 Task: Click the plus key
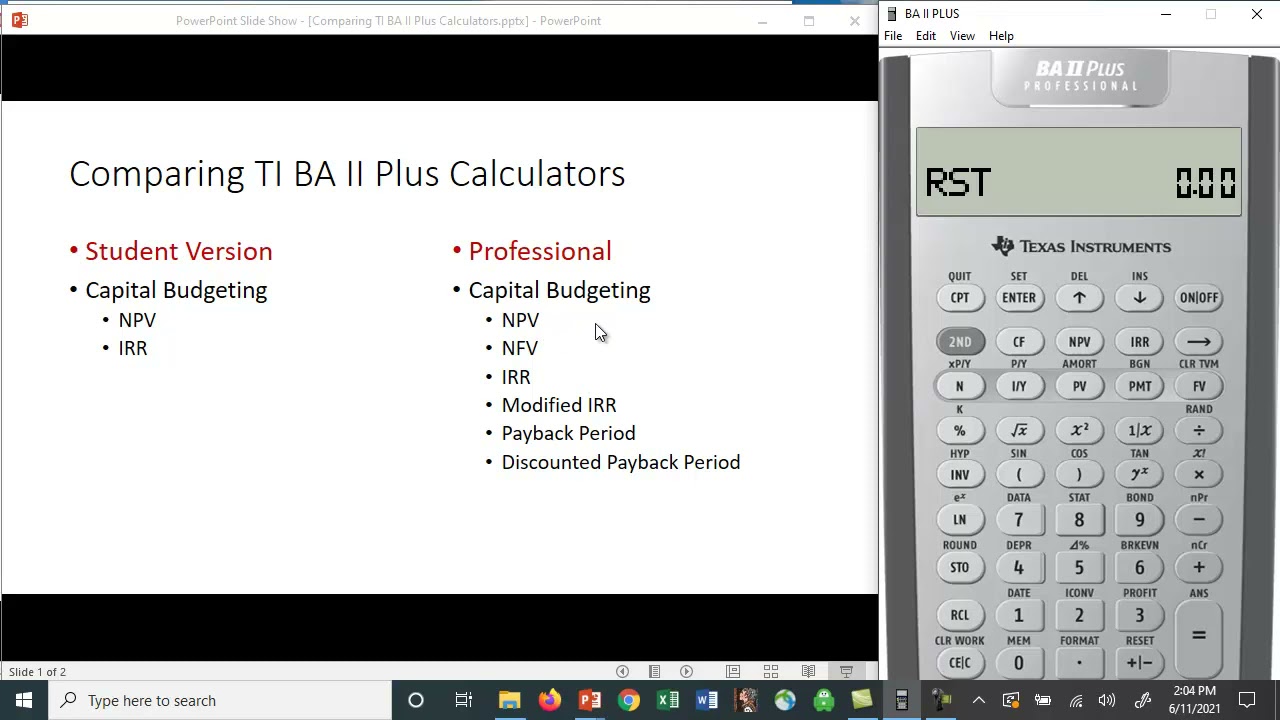tap(1199, 568)
